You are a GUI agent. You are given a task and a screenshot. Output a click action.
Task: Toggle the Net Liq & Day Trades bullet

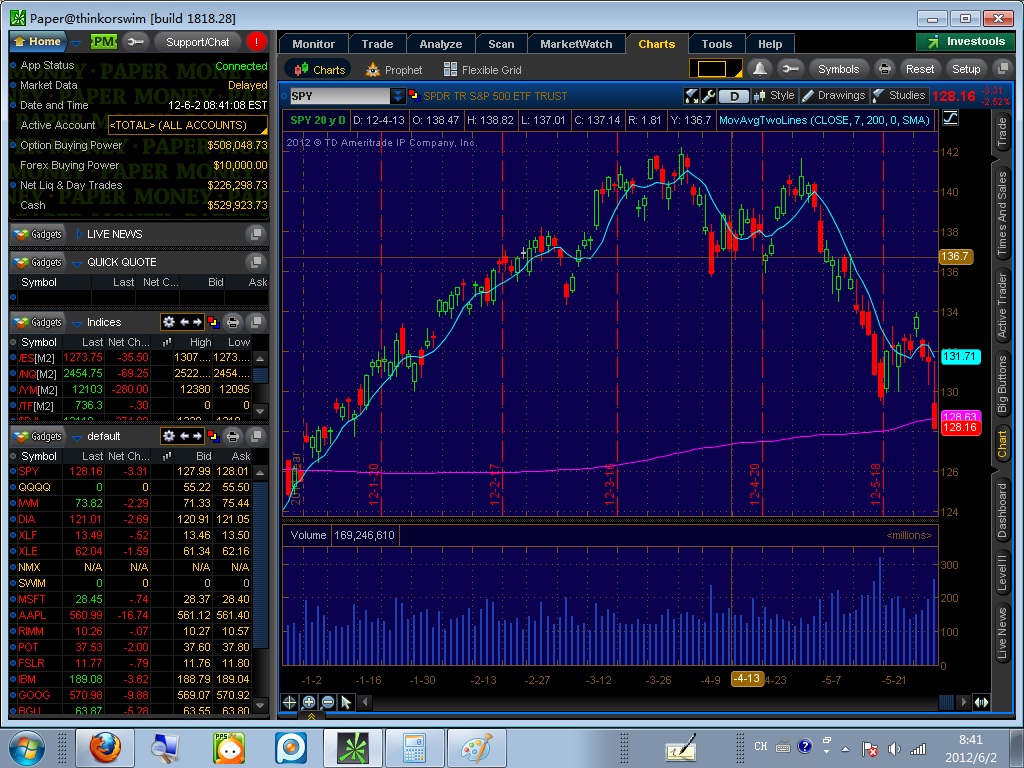pyautogui.click(x=13, y=185)
